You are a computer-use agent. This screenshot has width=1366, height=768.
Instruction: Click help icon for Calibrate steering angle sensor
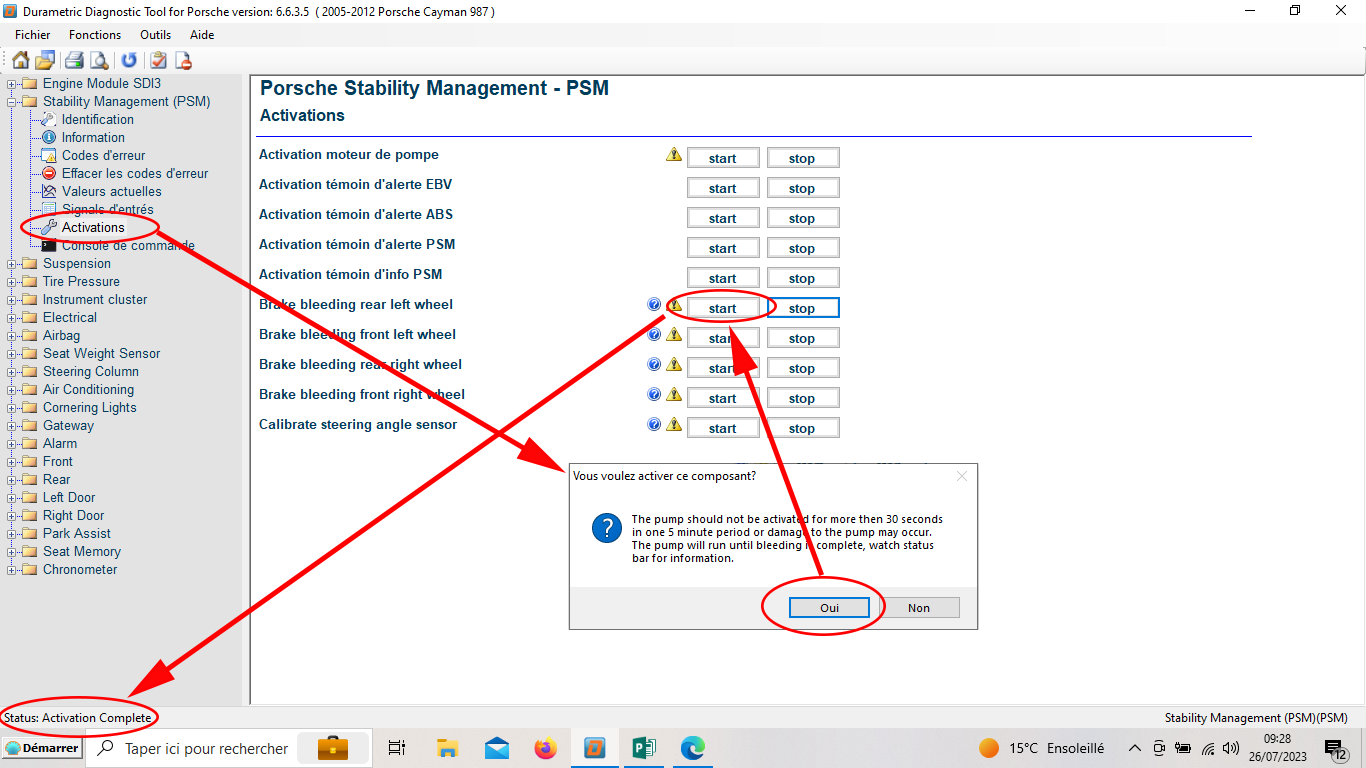pyautogui.click(x=655, y=424)
